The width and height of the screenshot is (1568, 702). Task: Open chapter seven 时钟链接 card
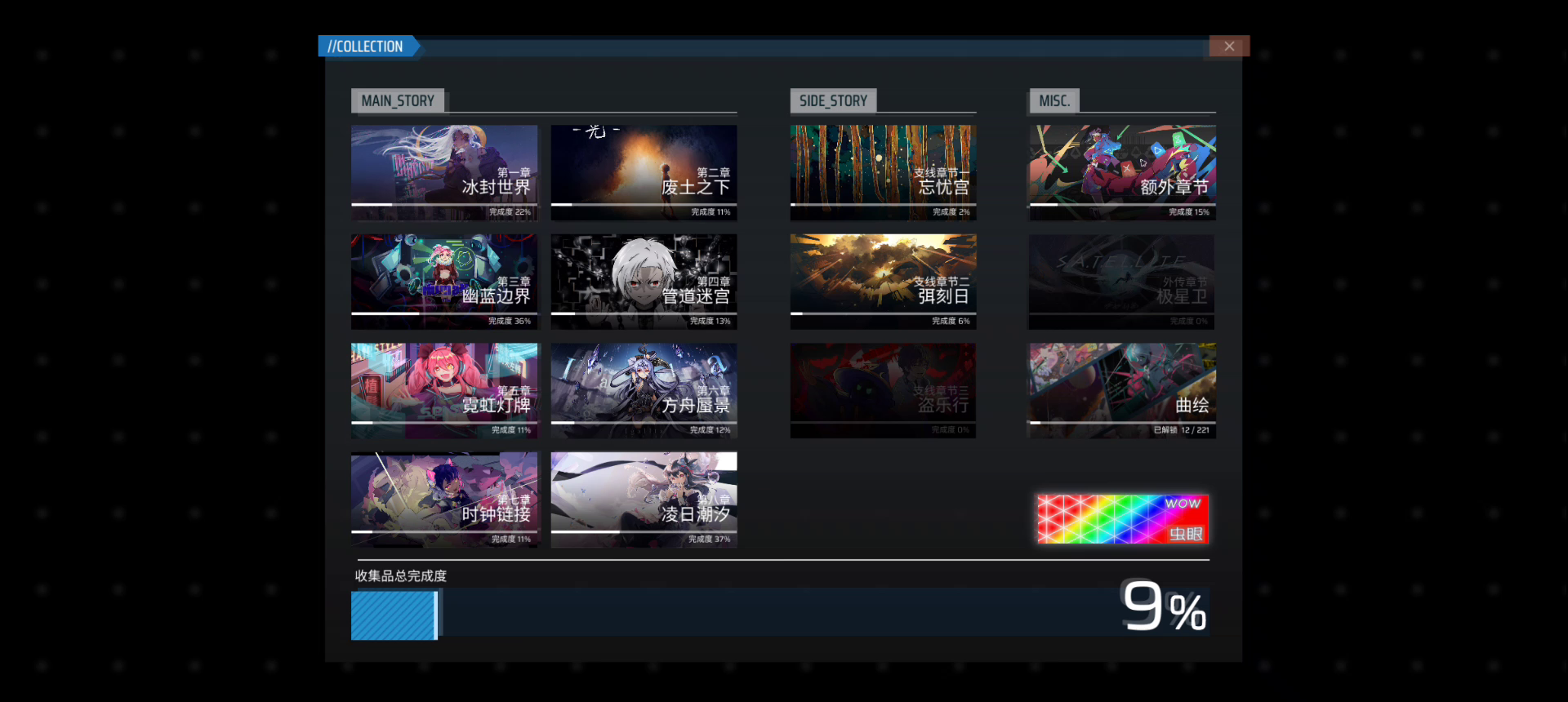[444, 500]
